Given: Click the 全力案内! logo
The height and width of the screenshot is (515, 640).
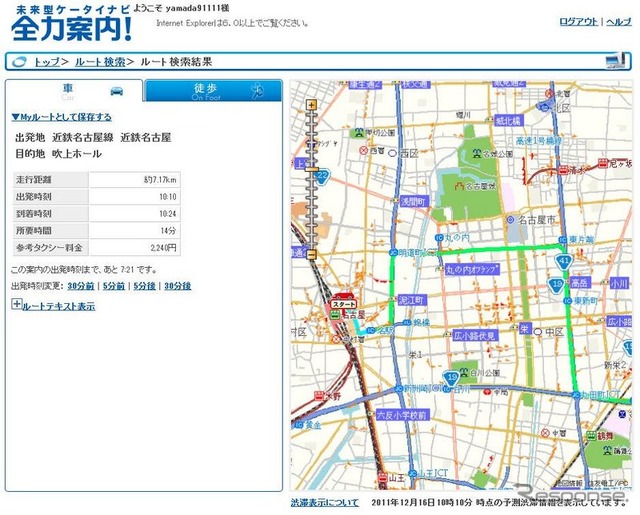Looking at the screenshot, I should (x=71, y=24).
